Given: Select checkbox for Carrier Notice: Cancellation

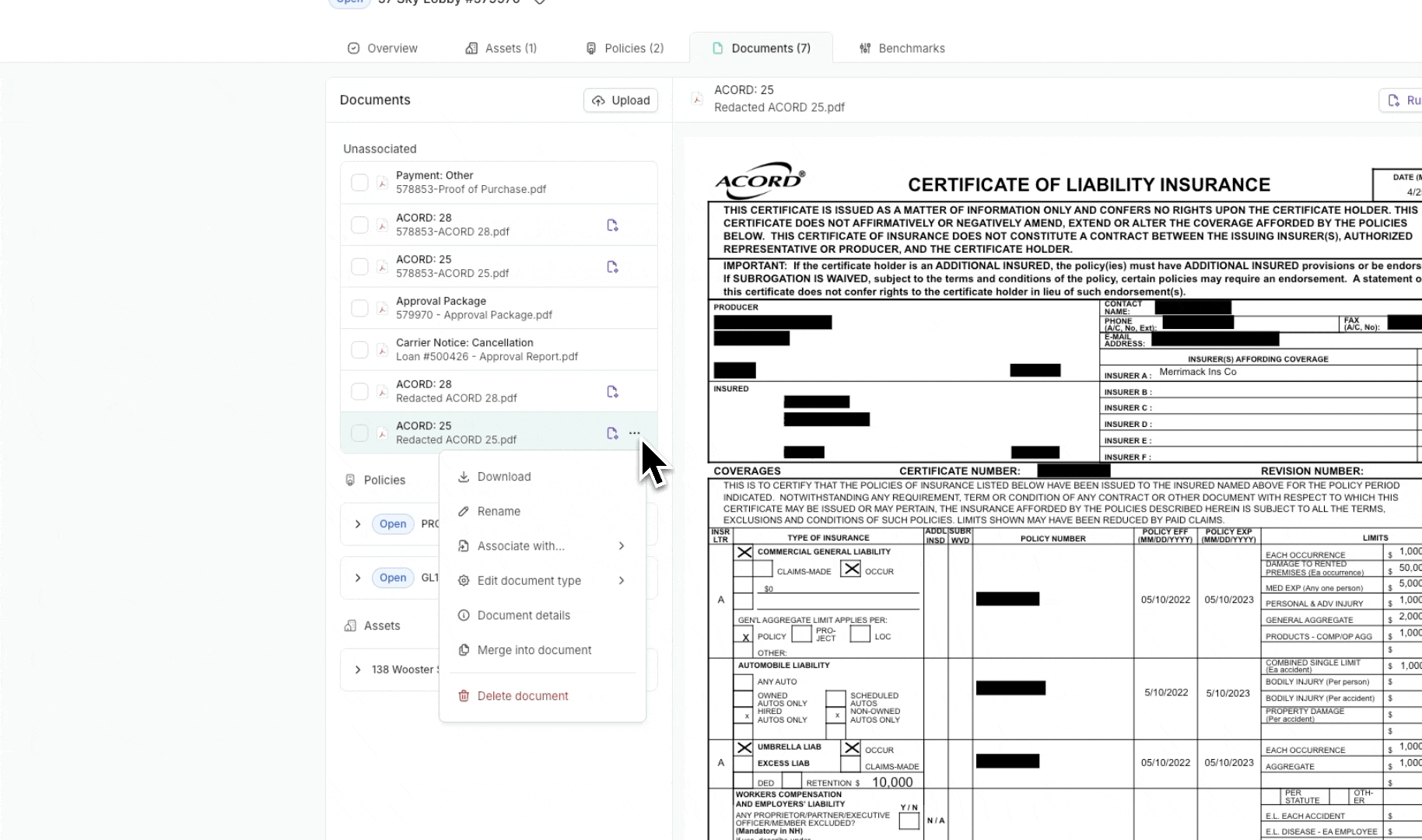Looking at the screenshot, I should (359, 350).
